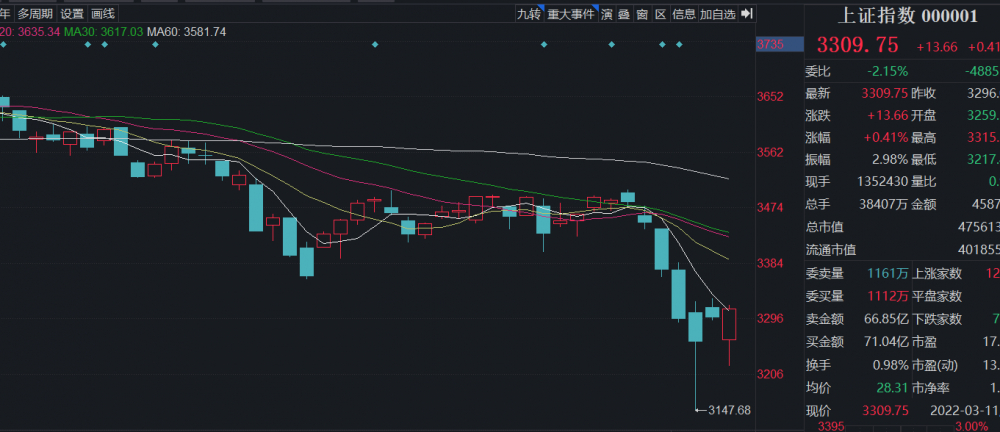Open the 多周期 multi-period dropdown
Screen dimensions: 1000x432
33,14
